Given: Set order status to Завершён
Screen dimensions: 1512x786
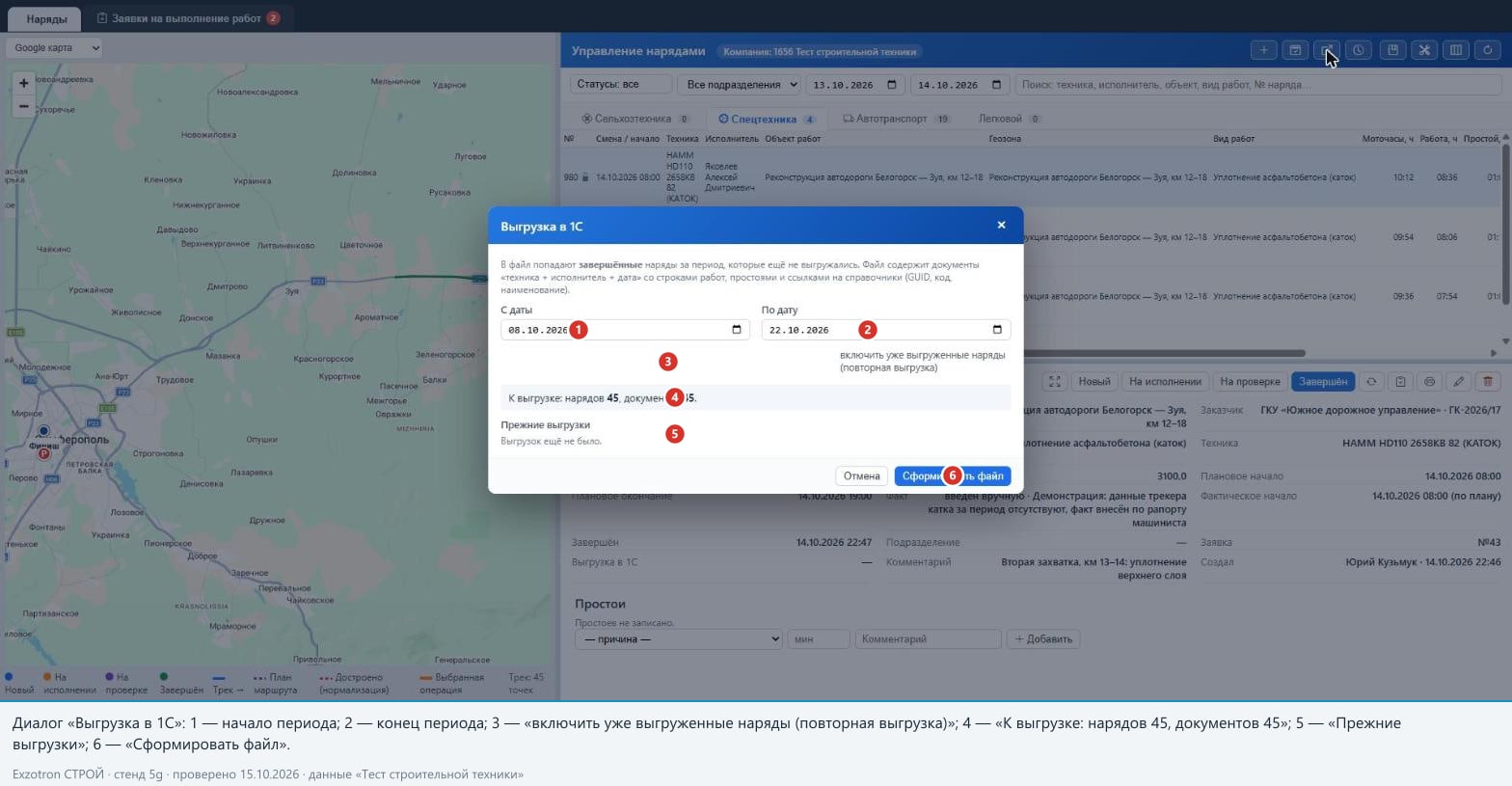Looking at the screenshot, I should pos(1323,382).
